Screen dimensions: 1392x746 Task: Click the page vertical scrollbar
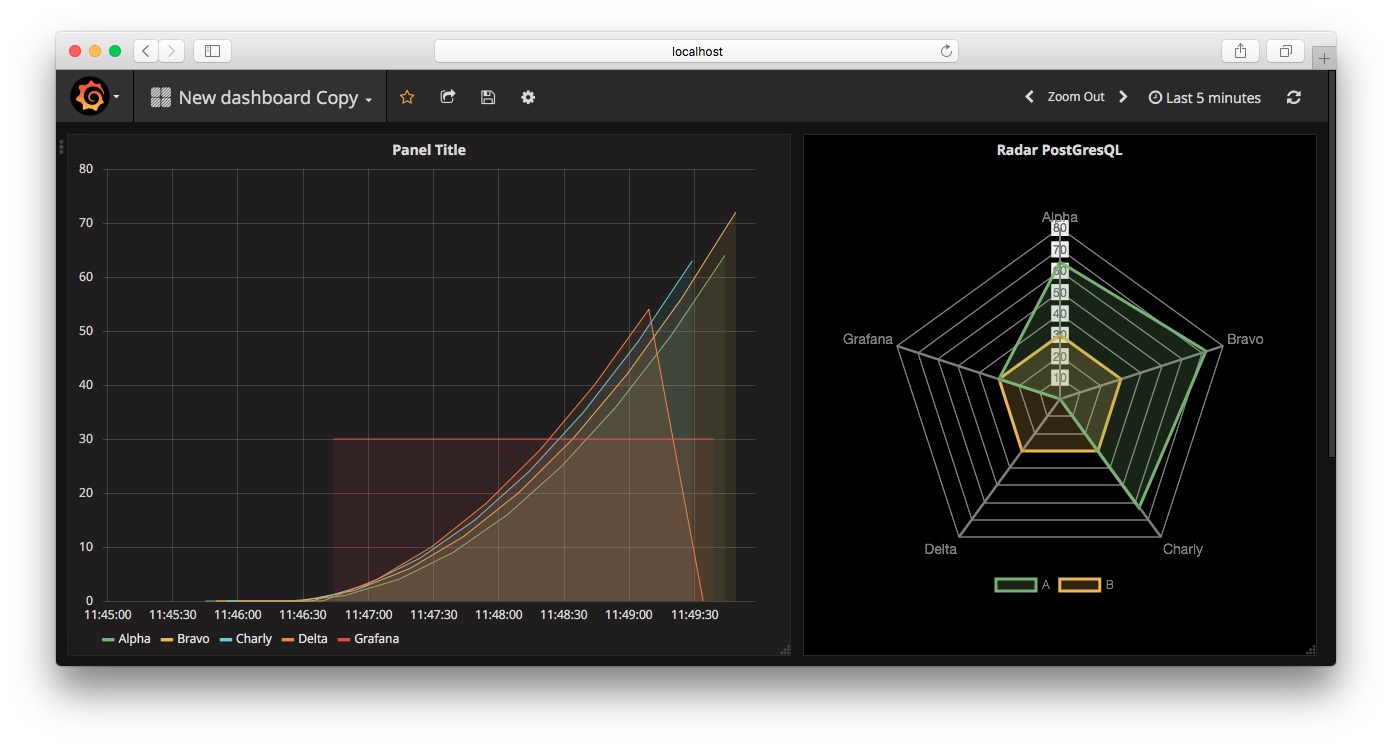coord(1331,264)
